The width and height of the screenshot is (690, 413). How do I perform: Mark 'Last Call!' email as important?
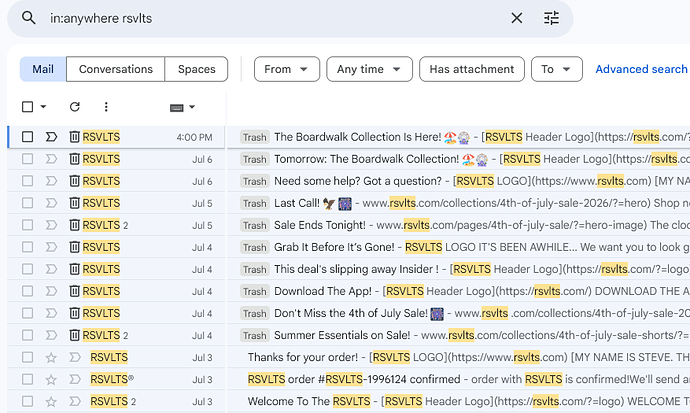point(51,203)
